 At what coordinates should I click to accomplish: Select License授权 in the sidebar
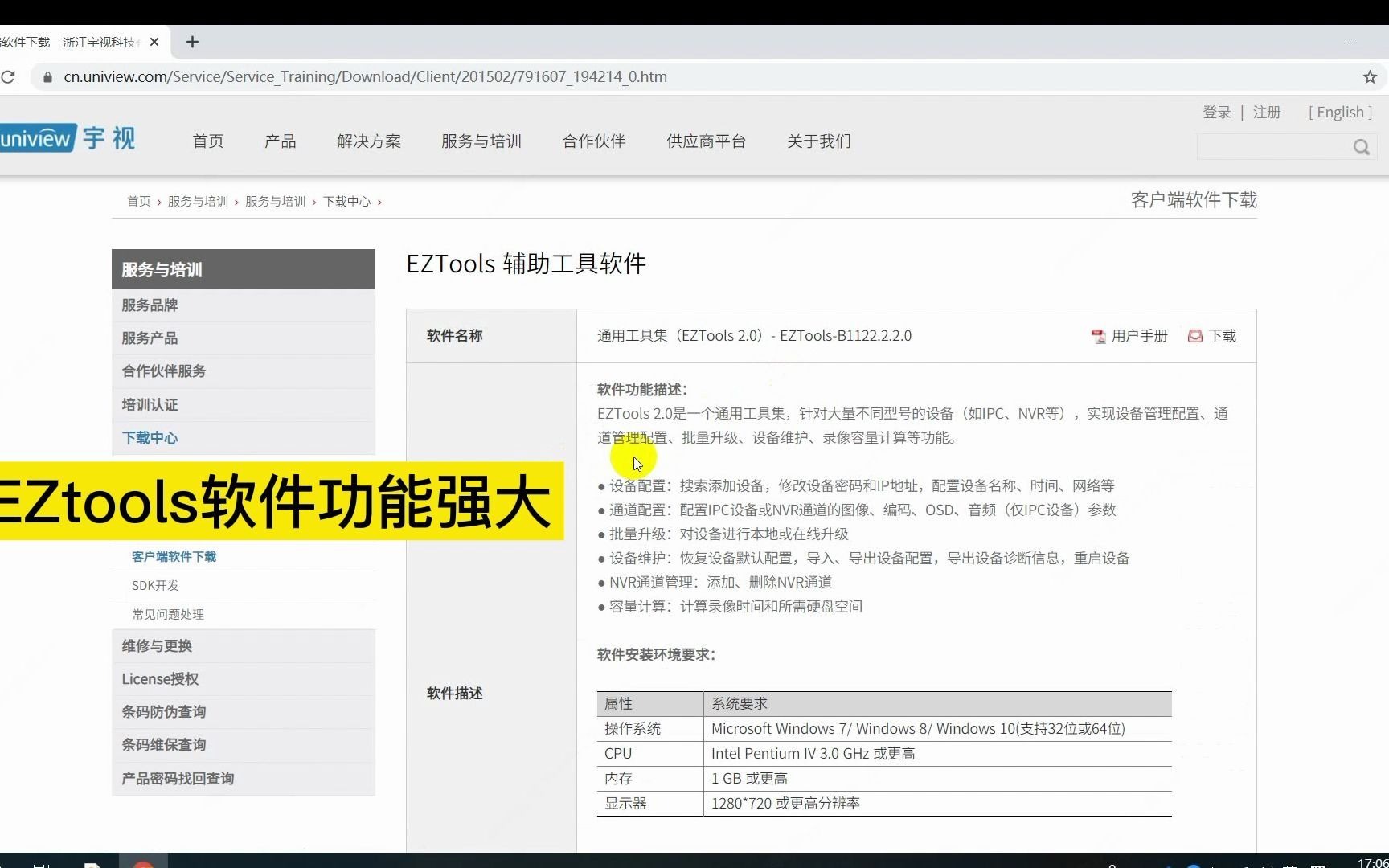coord(244,679)
